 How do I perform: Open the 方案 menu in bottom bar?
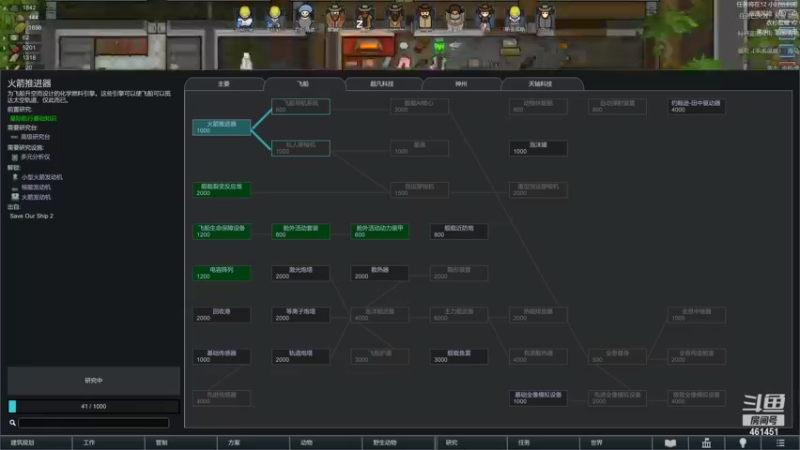(x=253, y=443)
